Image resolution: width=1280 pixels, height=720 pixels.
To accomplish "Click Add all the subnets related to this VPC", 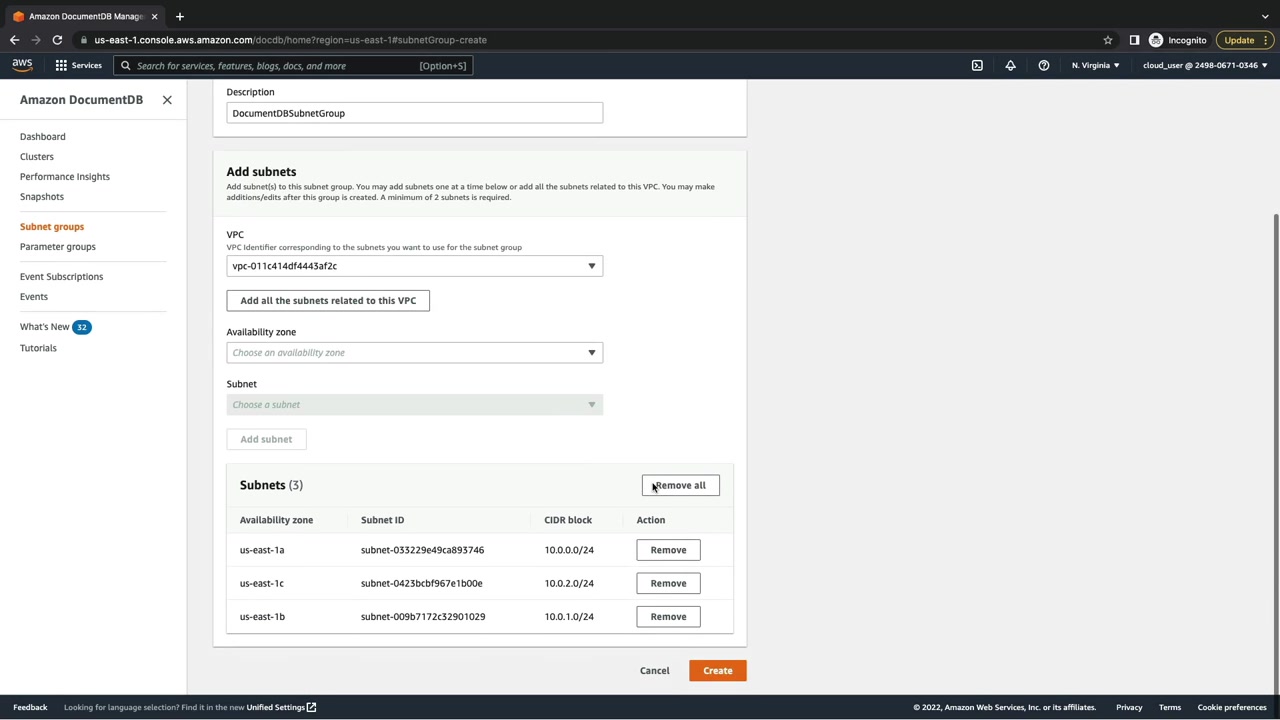I will [328, 301].
